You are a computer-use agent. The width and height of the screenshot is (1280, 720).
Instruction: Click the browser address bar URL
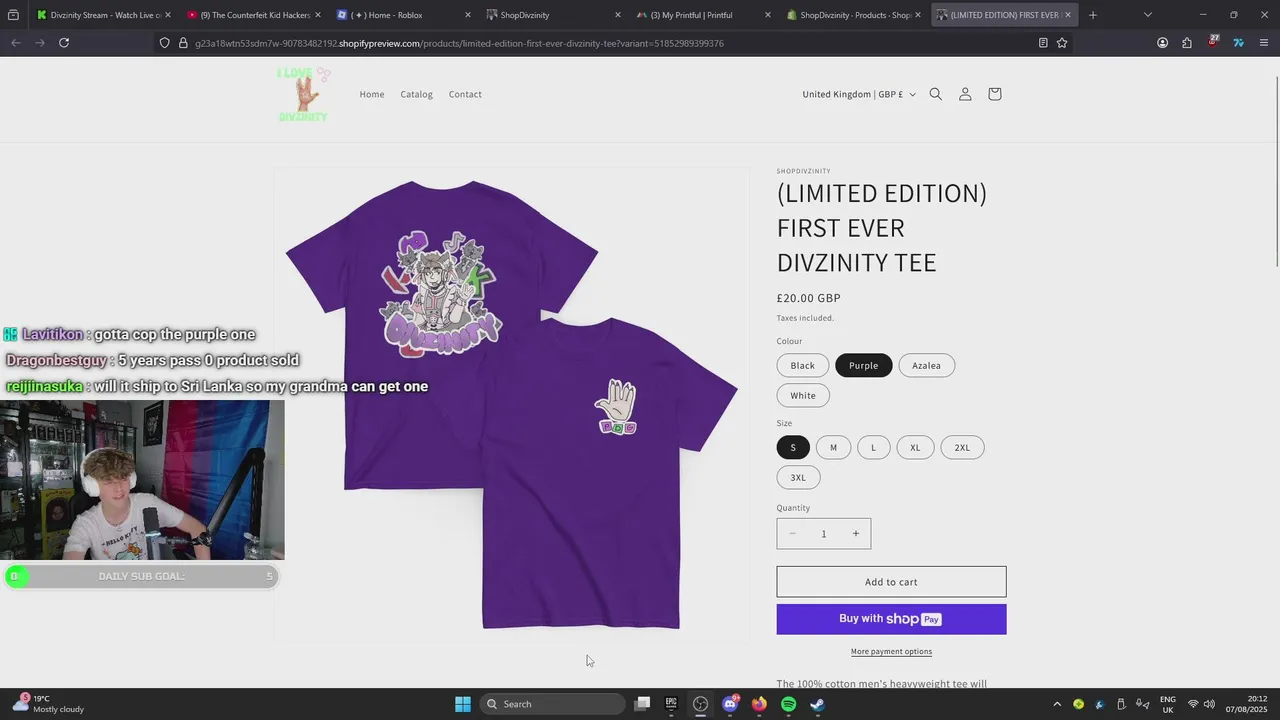[x=460, y=43]
